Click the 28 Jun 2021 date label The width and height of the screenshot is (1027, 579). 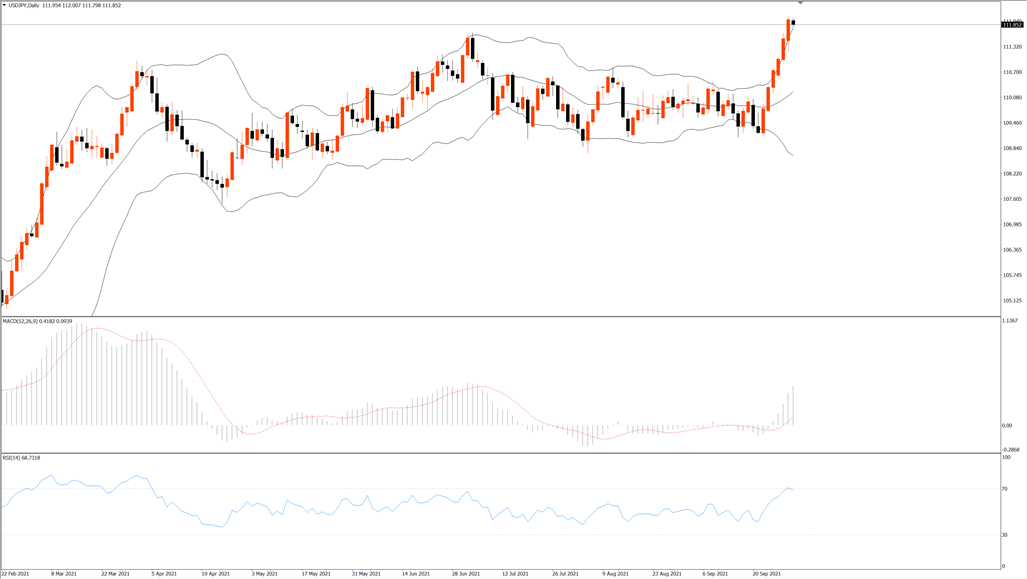click(x=466, y=574)
